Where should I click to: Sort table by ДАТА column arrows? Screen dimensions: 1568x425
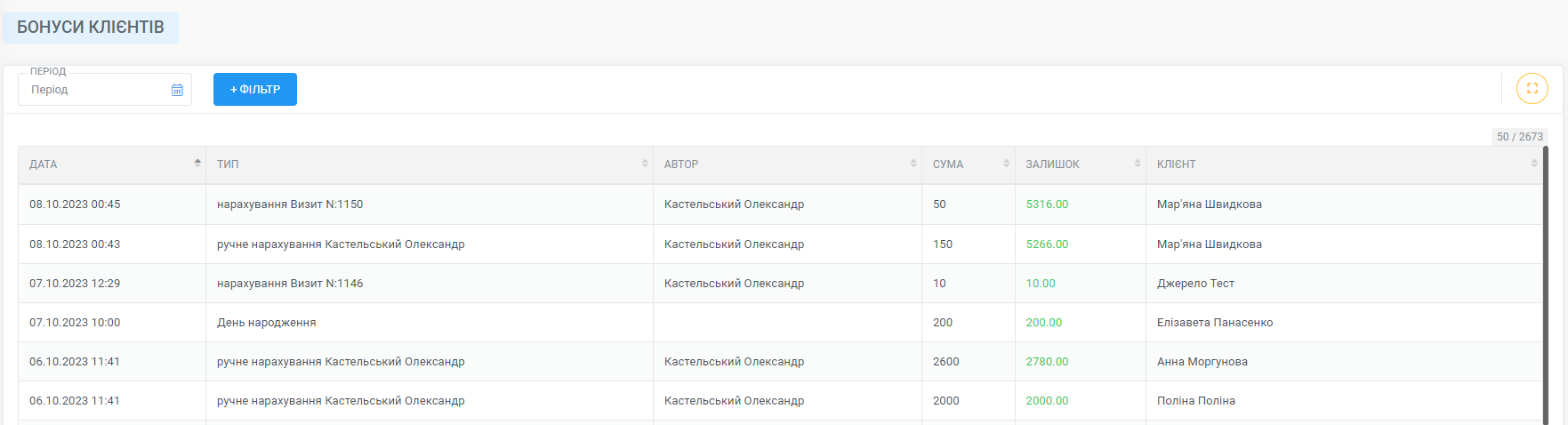coord(197,164)
